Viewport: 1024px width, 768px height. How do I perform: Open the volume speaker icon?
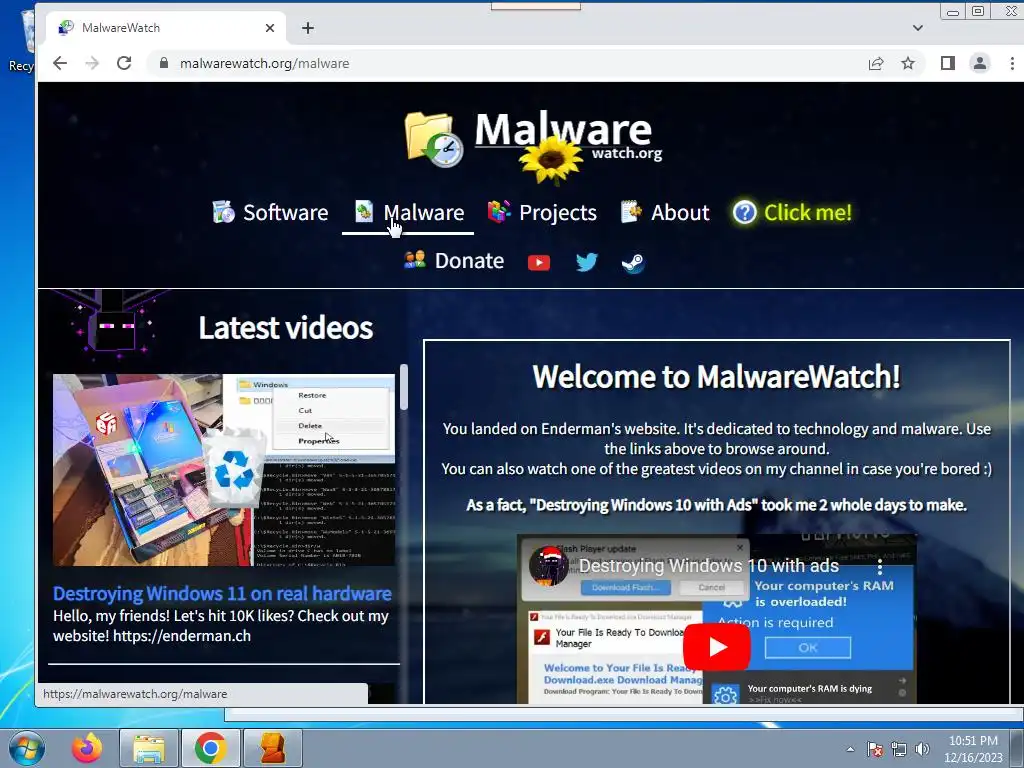(922, 749)
